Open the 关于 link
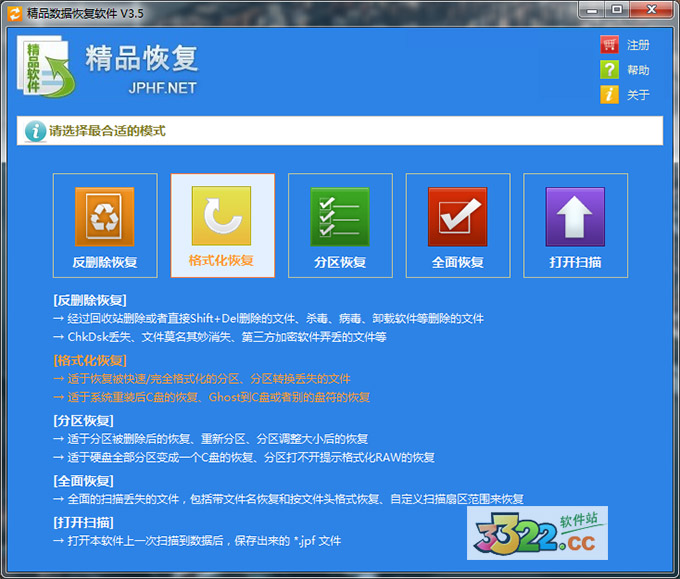The width and height of the screenshot is (680, 579). (638, 95)
